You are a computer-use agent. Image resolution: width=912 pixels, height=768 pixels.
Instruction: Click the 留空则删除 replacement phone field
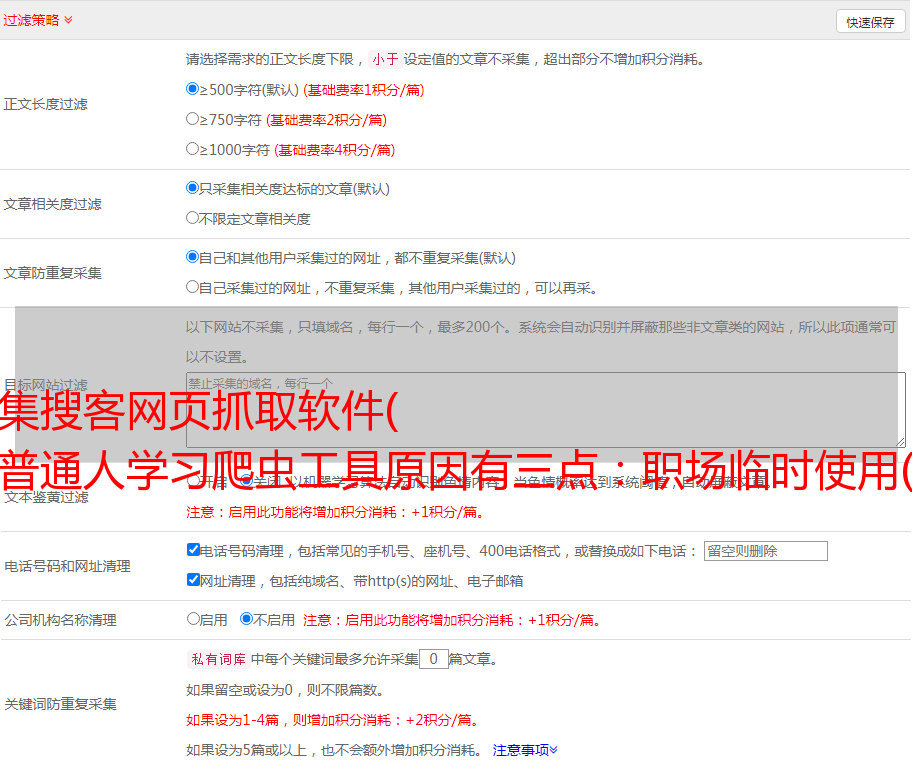click(765, 551)
